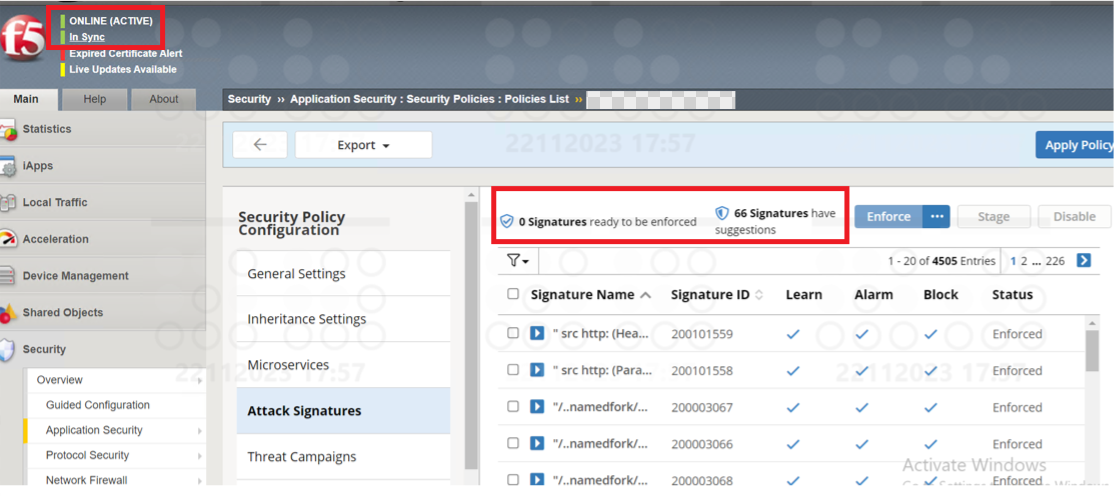Image resolution: width=1114 pixels, height=496 pixels.
Task: Select Attack Signatures section
Action: click(x=344, y=411)
